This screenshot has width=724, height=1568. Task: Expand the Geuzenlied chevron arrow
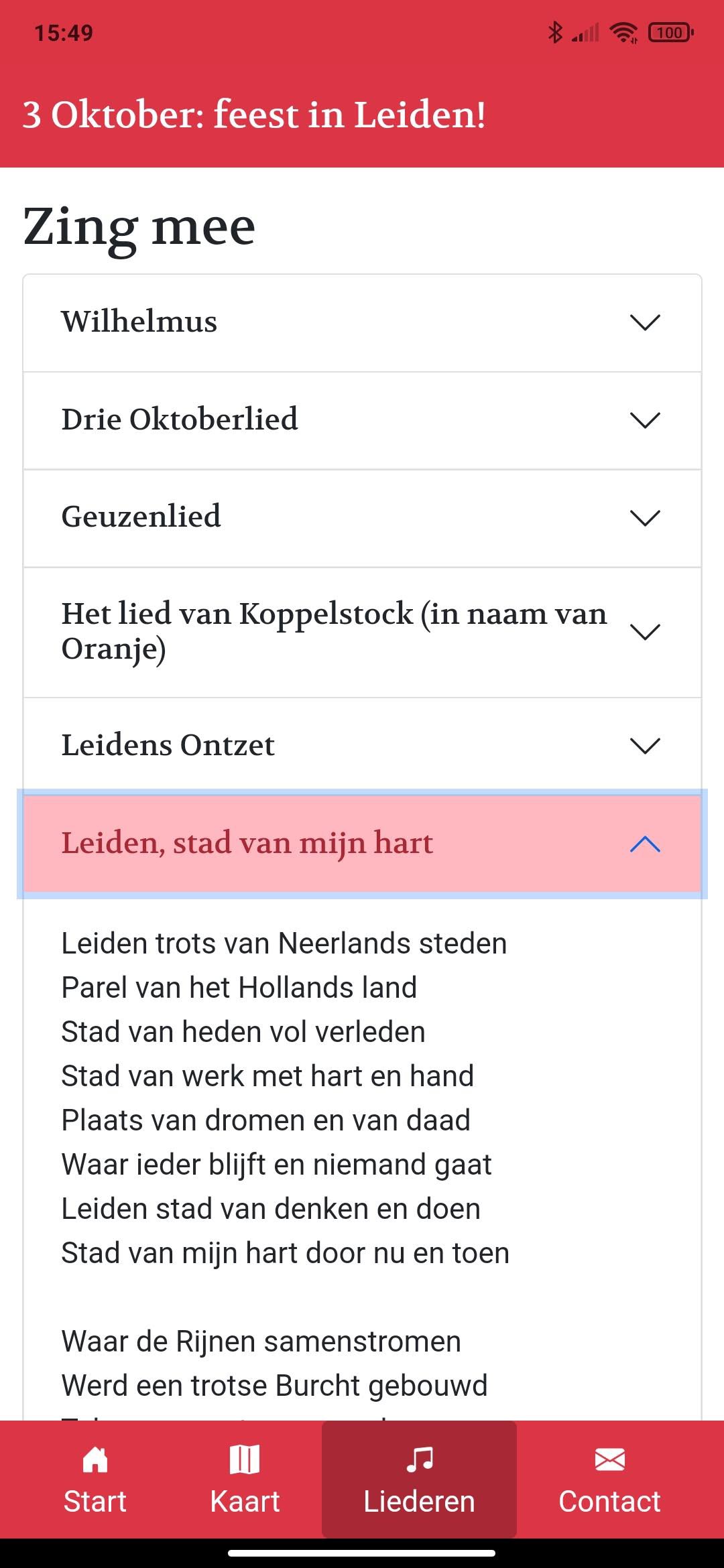click(646, 518)
